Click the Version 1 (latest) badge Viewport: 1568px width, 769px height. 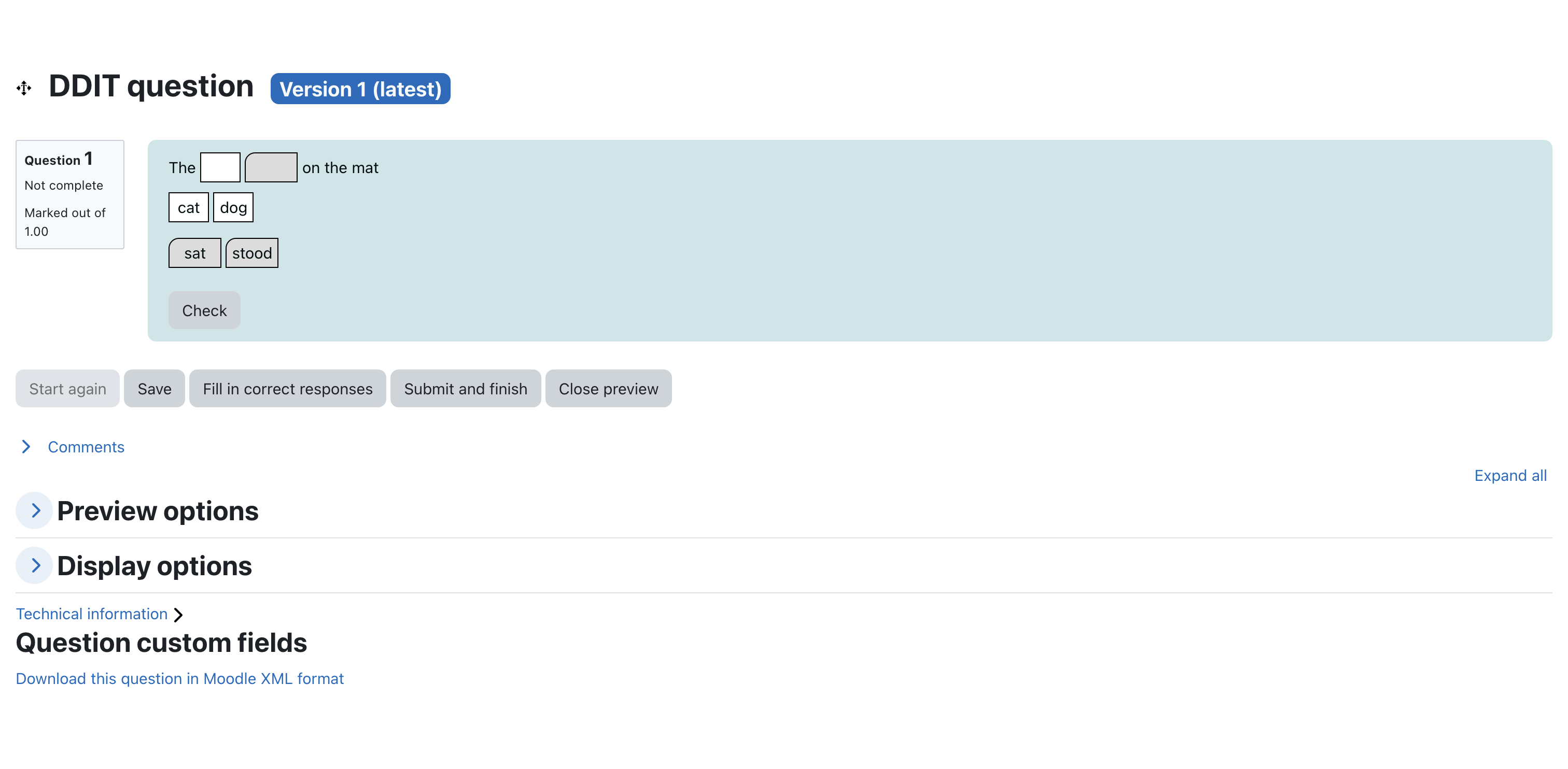[360, 89]
